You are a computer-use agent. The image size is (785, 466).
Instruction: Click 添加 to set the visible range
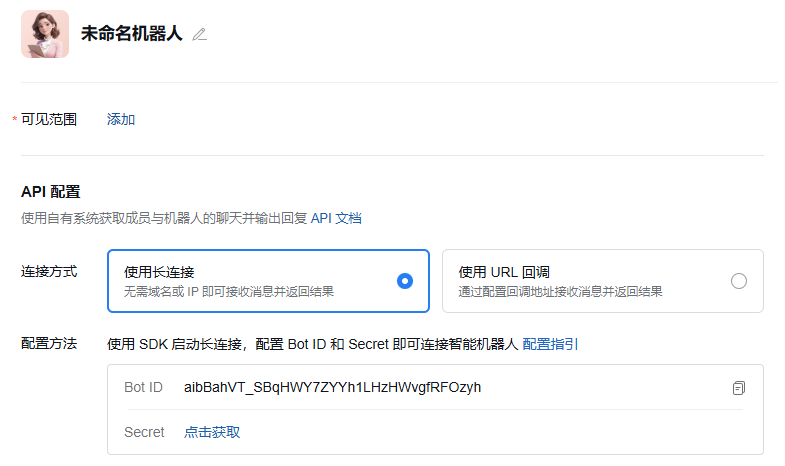[x=121, y=120]
